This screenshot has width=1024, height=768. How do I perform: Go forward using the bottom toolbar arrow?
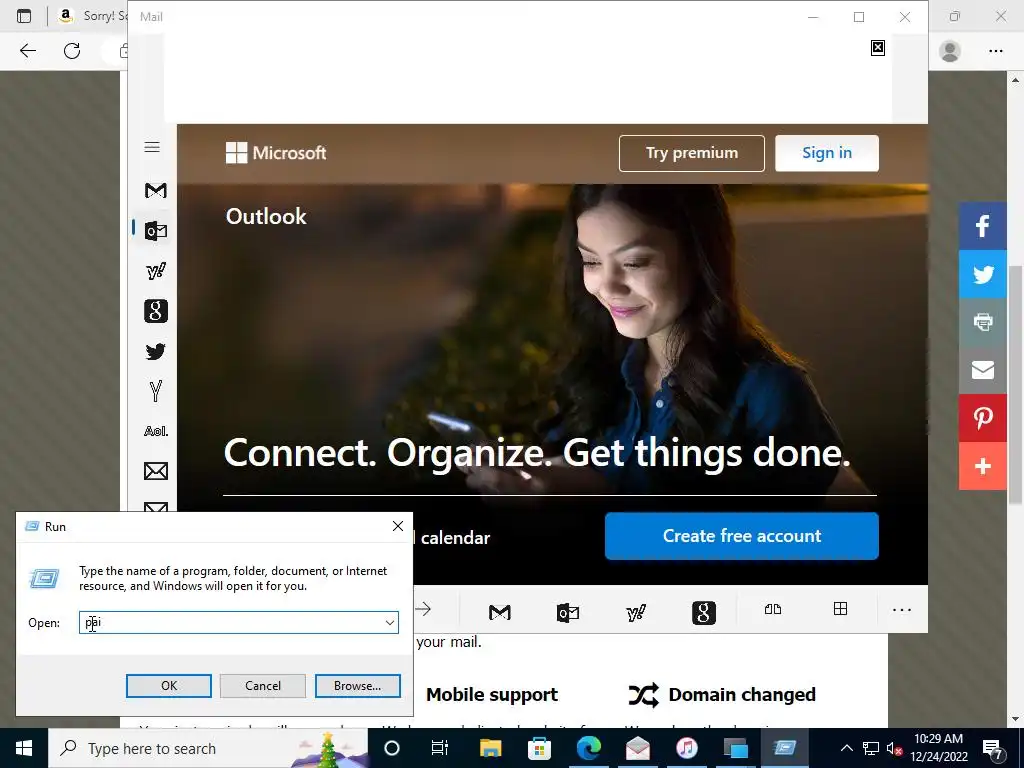tap(424, 609)
